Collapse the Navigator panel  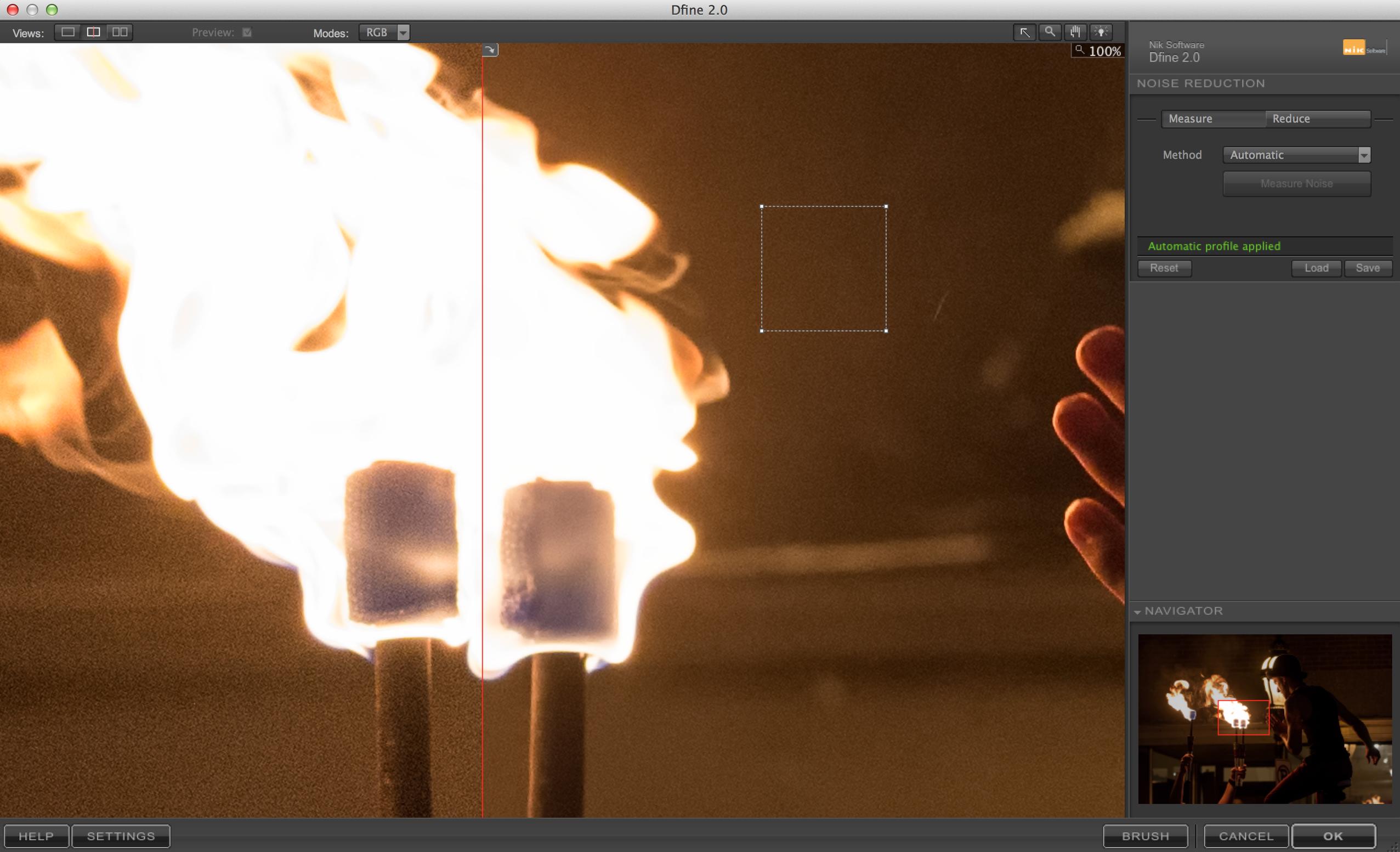[1137, 612]
